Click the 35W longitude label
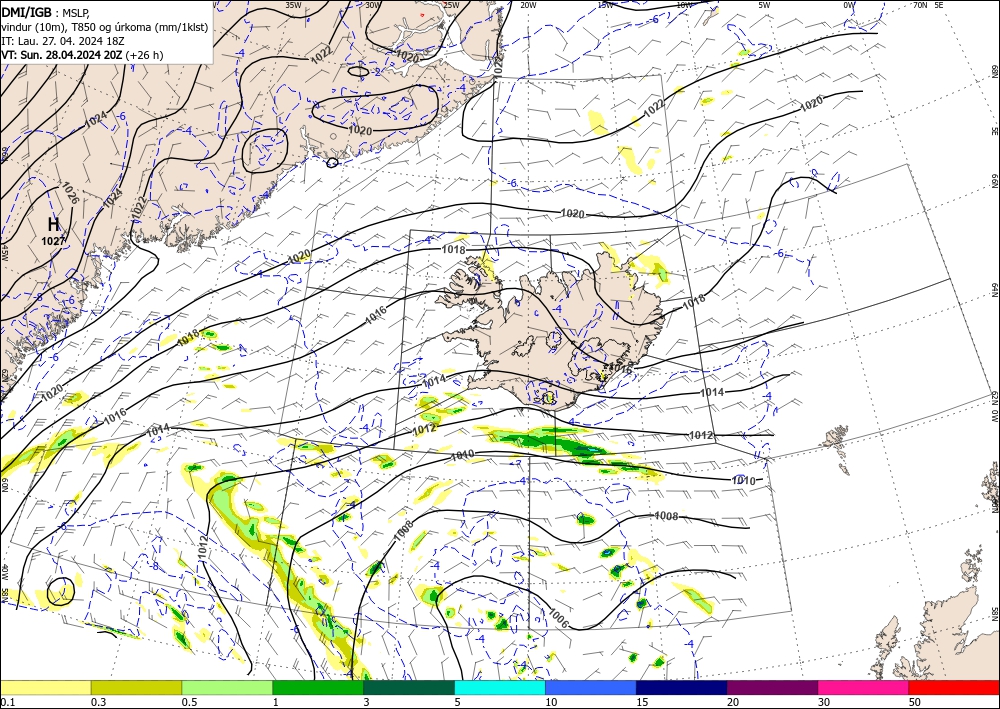This screenshot has height=709, width=1000. pyautogui.click(x=293, y=4)
